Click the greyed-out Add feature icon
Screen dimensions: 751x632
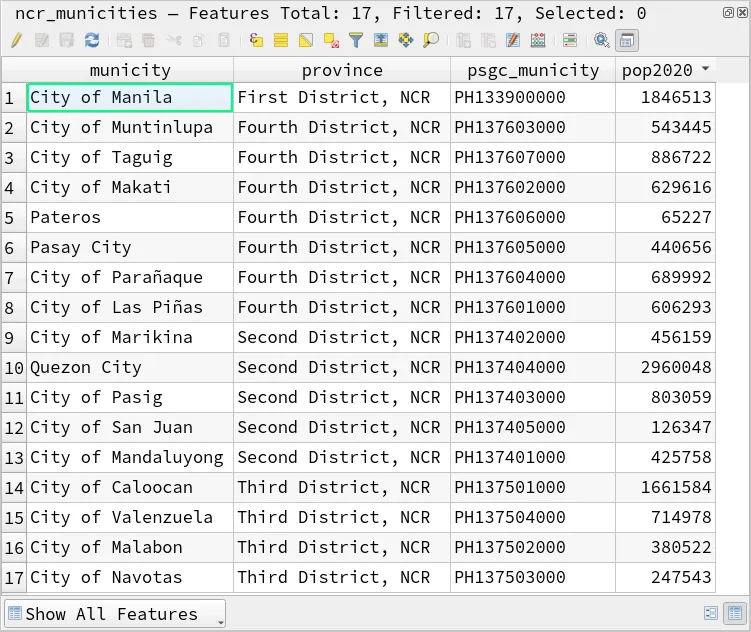(124, 40)
